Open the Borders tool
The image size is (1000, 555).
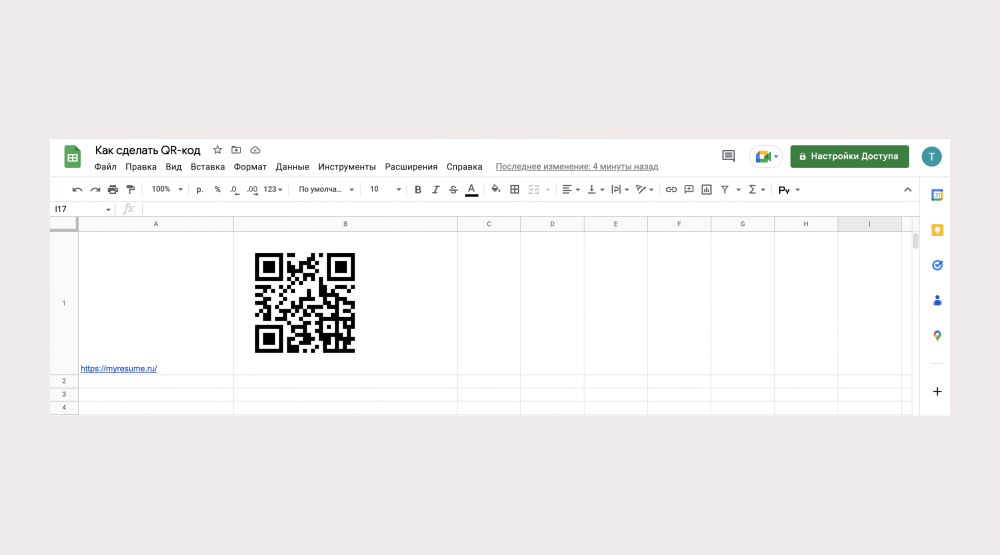tap(515, 189)
